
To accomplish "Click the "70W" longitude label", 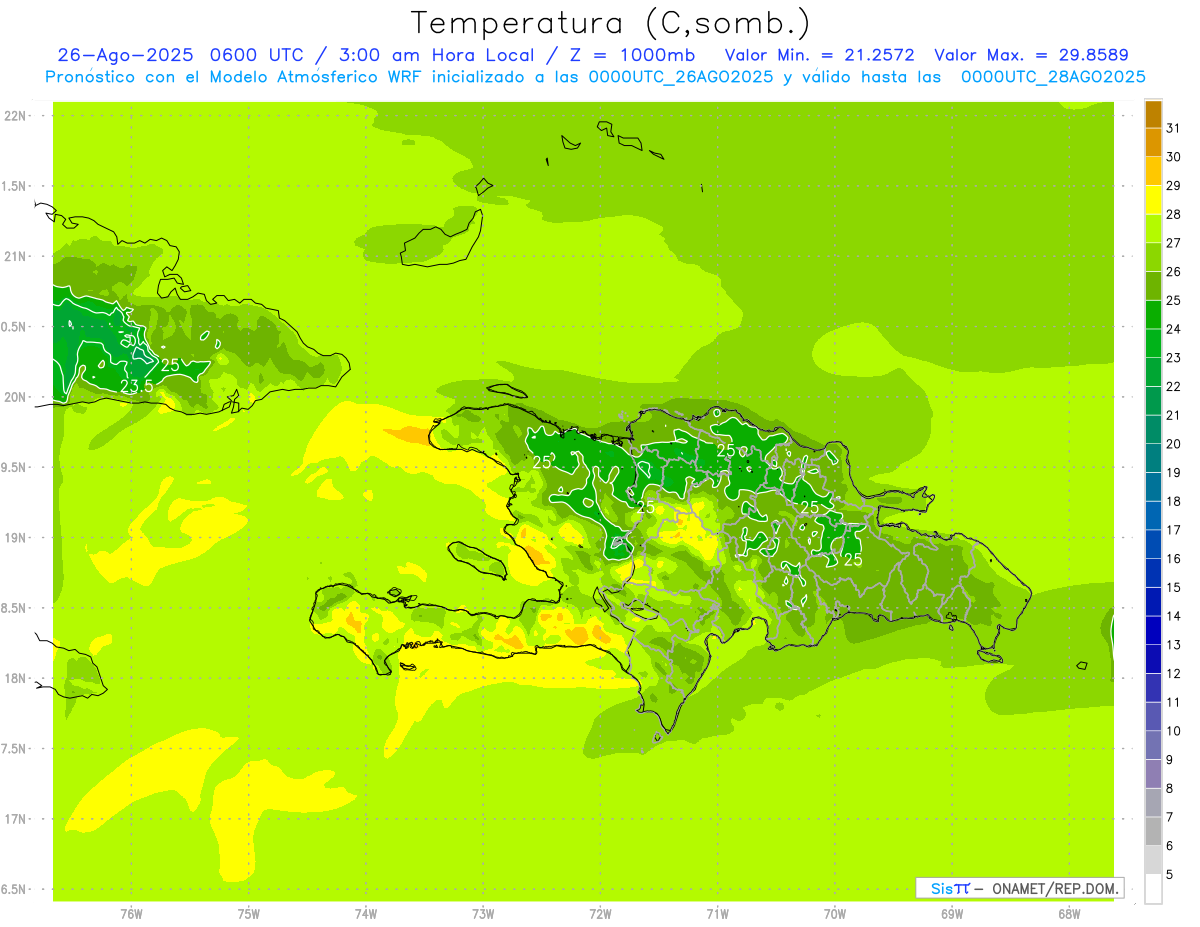I will (835, 914).
